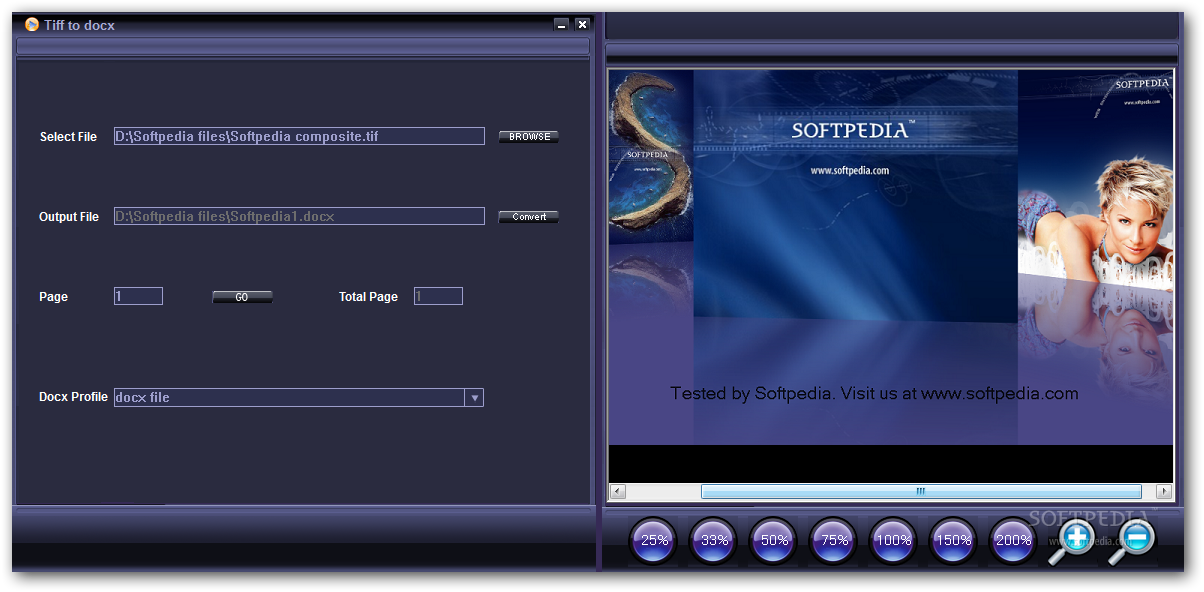1204x592 pixels.
Task: Set preview zoom to 200%
Action: tap(1014, 540)
